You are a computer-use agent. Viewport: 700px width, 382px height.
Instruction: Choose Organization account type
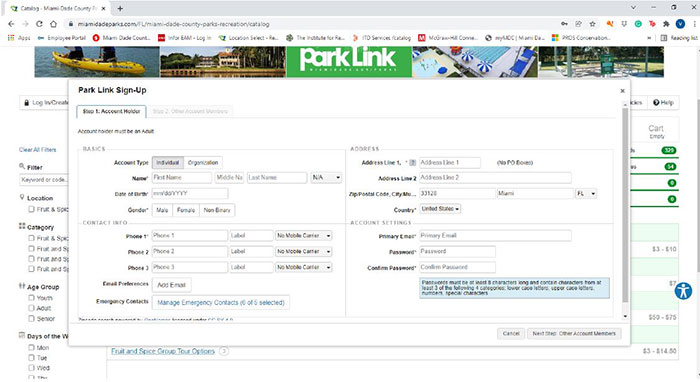coord(203,163)
